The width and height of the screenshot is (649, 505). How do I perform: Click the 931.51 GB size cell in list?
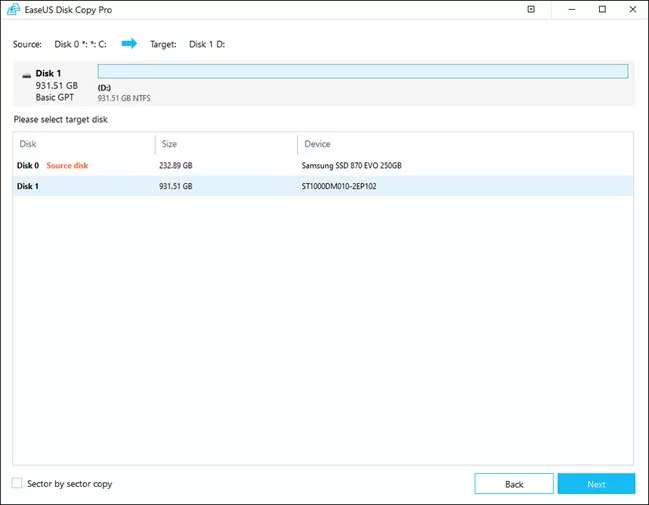click(175, 186)
